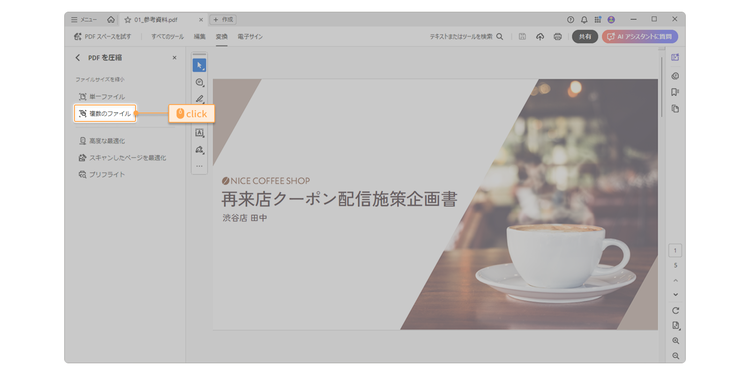Open the AI assistant panel icon on right rail

(x=675, y=57)
